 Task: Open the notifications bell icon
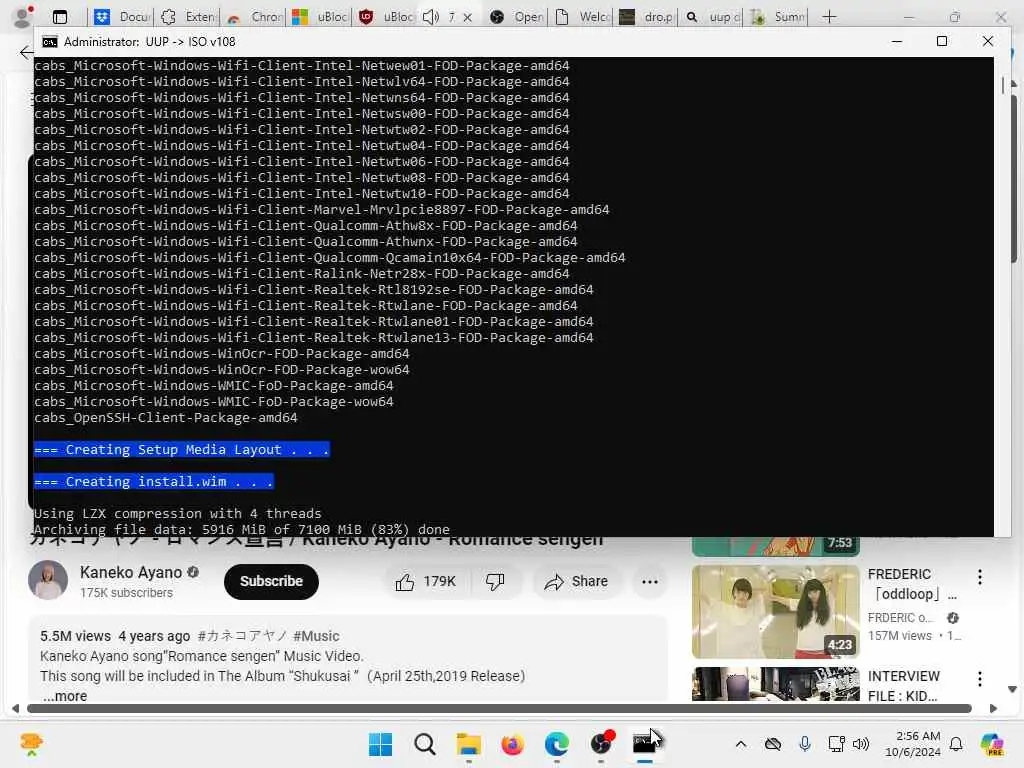click(x=956, y=744)
